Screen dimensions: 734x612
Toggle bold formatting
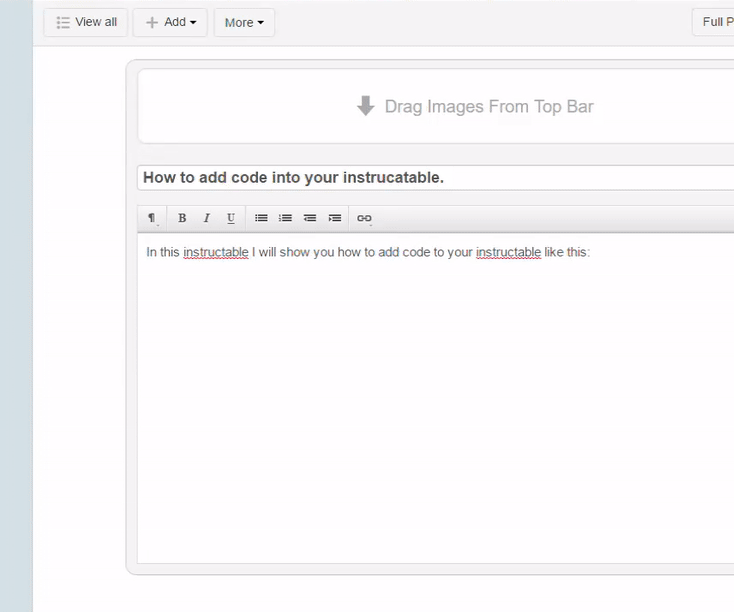coord(182,218)
